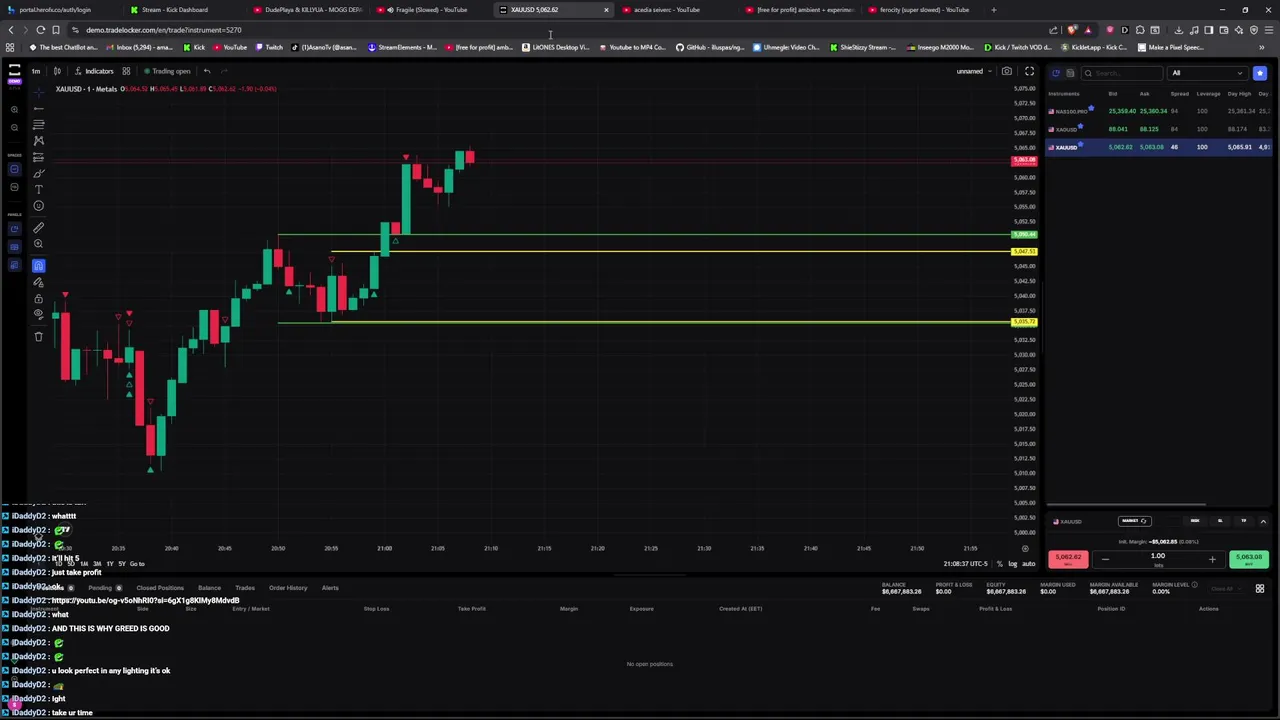
Task: Select the XABCD pattern tool
Action: tap(38, 141)
